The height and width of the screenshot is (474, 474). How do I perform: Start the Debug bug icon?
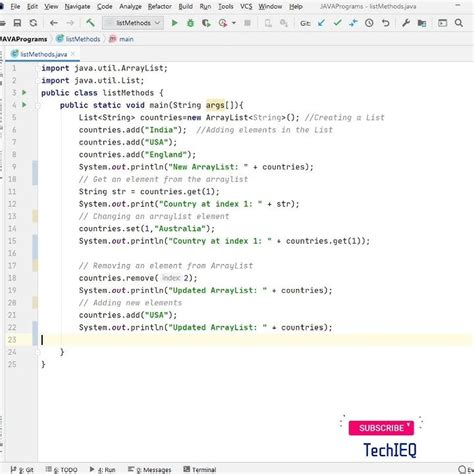click(x=190, y=23)
